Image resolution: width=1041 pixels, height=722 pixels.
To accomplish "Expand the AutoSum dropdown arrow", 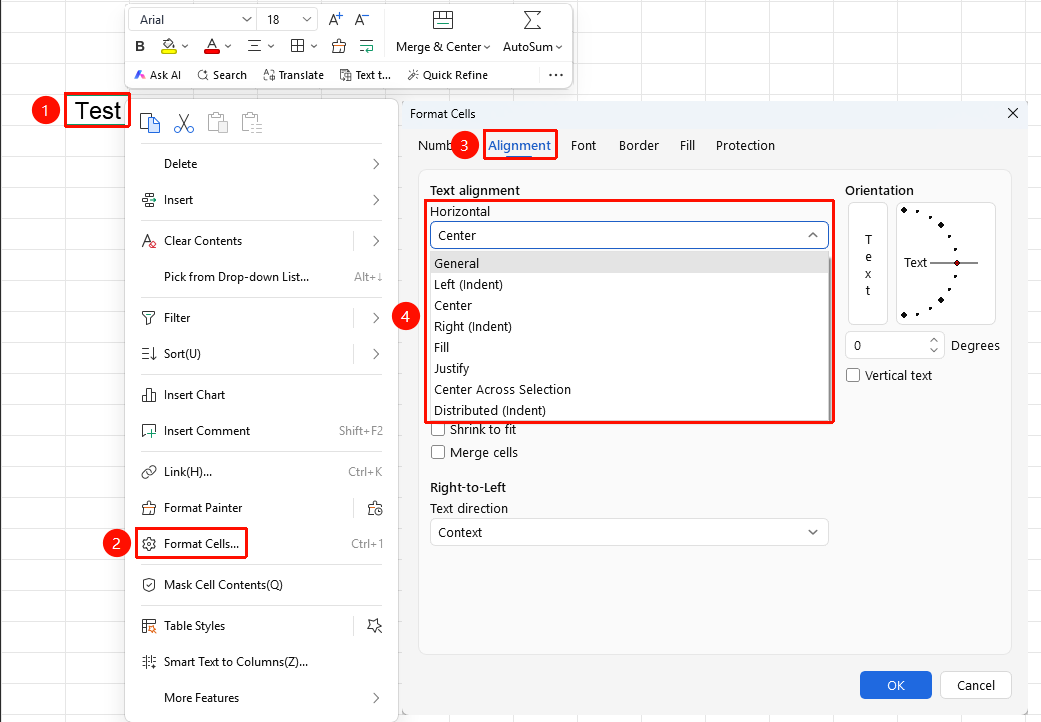I will click(559, 47).
